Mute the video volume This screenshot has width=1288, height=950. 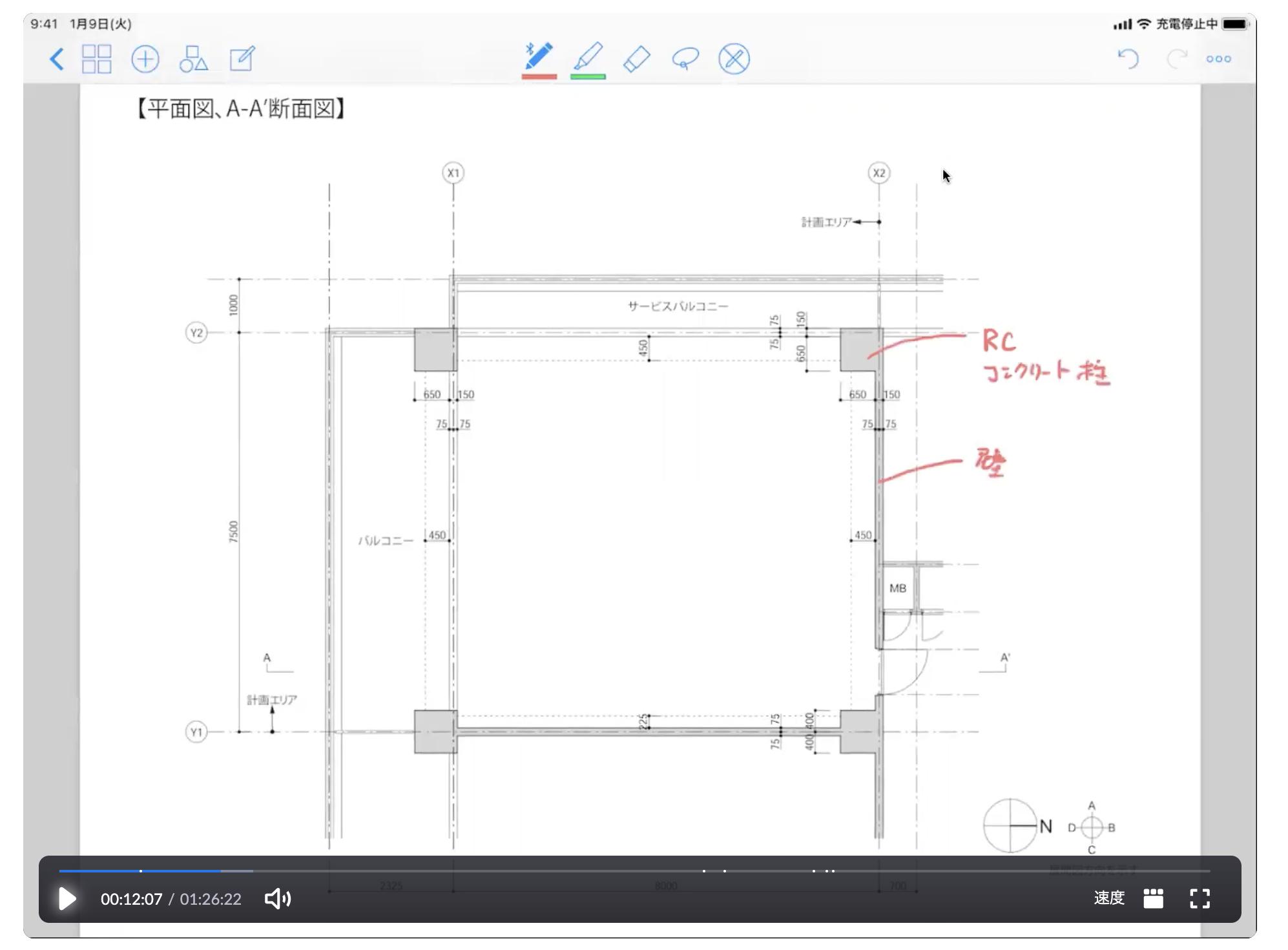point(278,898)
